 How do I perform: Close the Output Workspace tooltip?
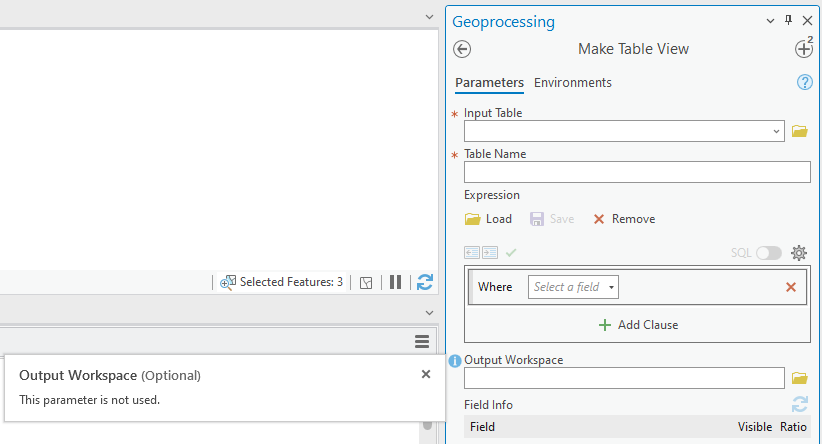426,374
